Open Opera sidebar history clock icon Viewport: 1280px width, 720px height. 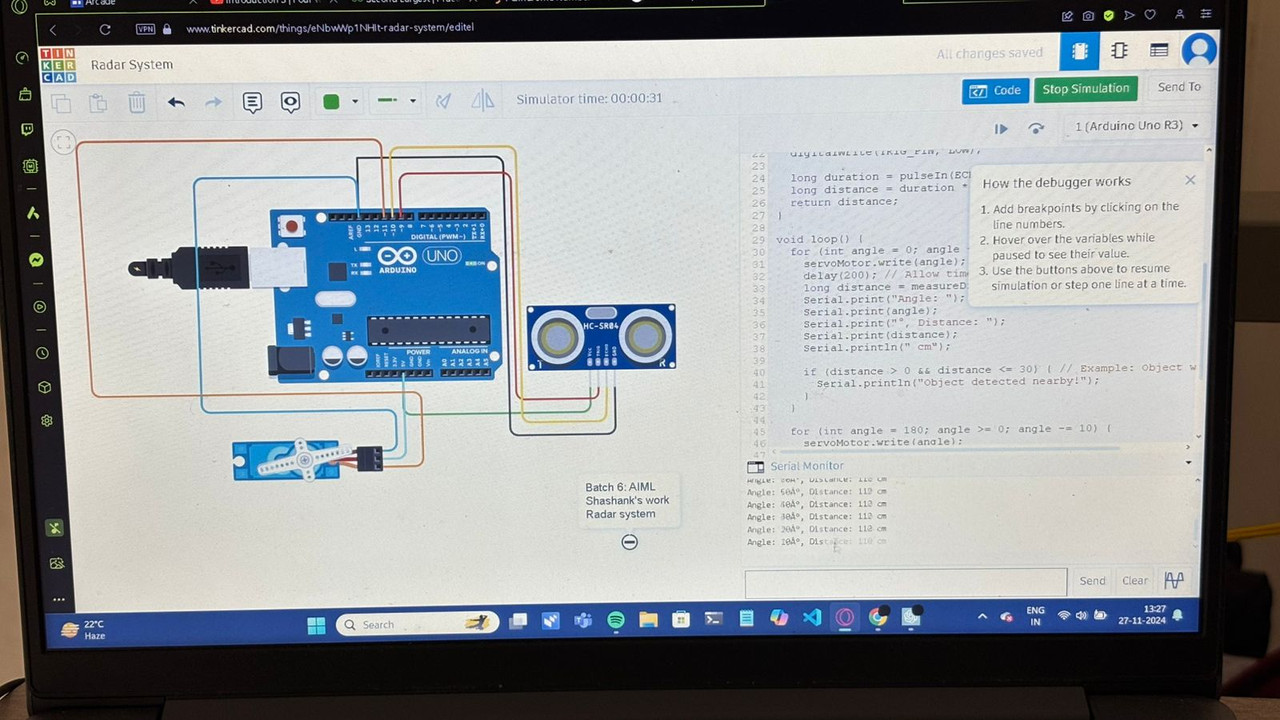[42, 353]
